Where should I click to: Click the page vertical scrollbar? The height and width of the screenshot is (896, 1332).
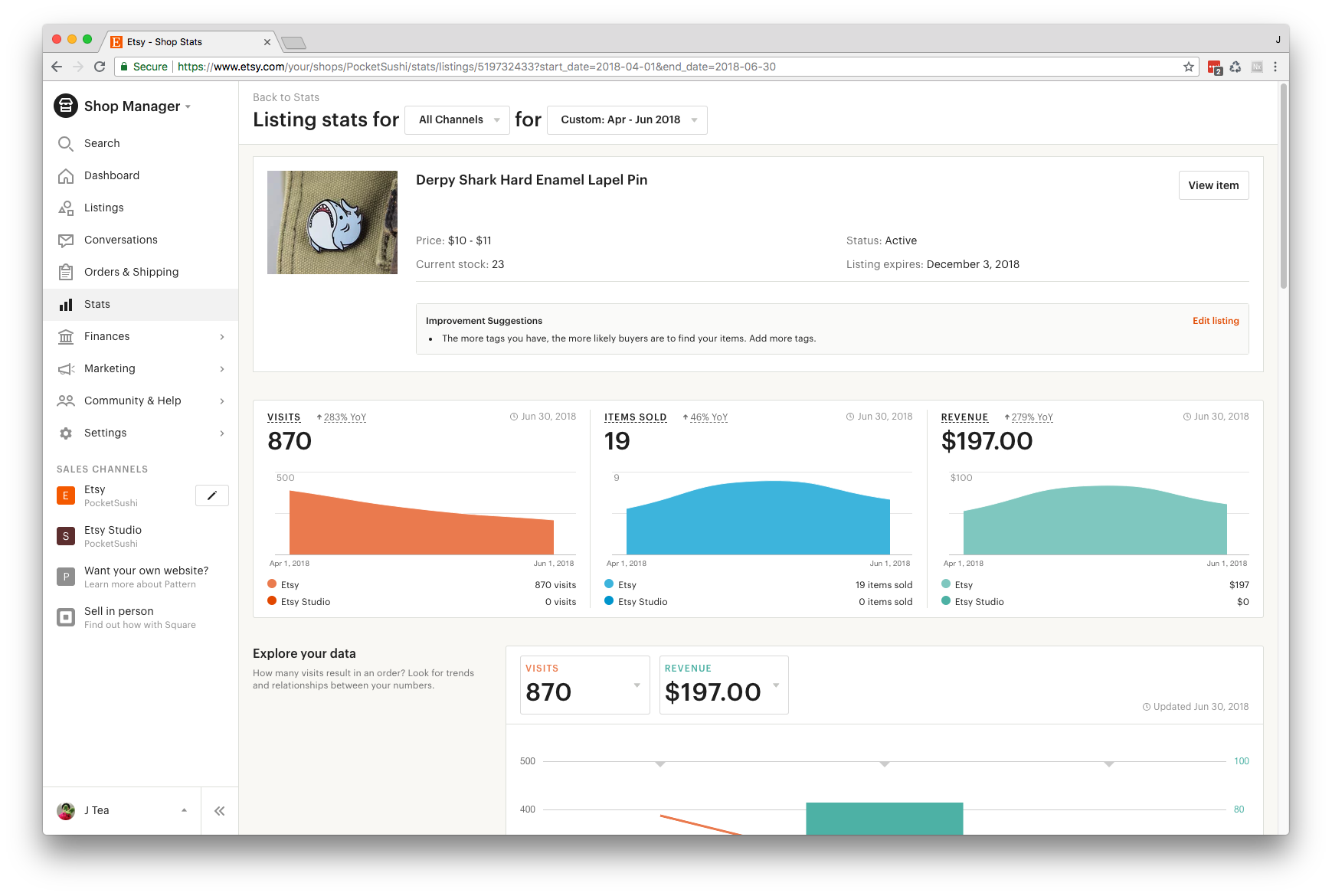pos(1284,186)
